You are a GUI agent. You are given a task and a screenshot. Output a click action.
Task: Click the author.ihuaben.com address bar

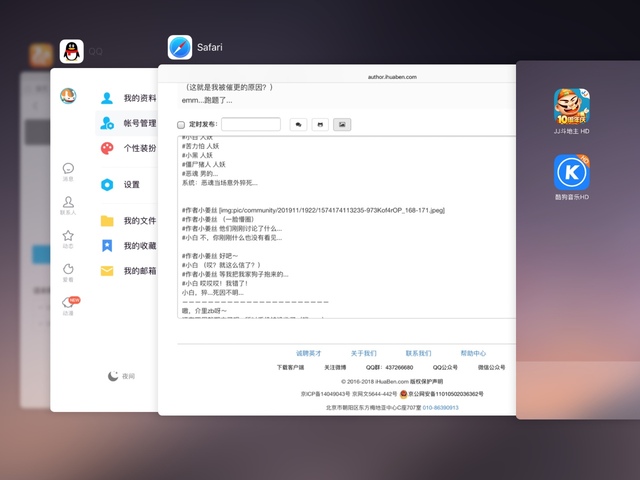point(392,77)
